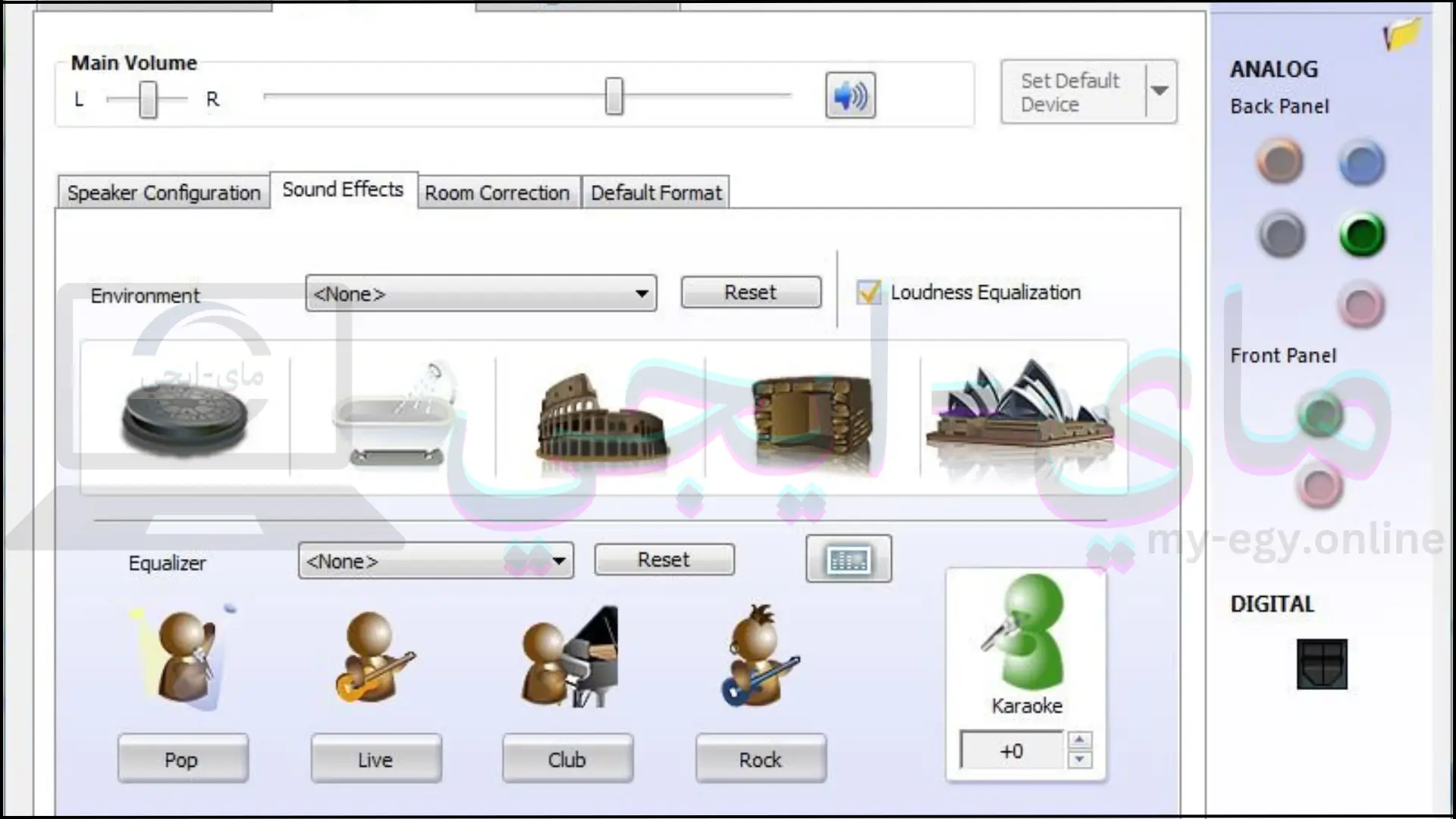Click Reset button for Equalizer
Image resolution: width=1456 pixels, height=819 pixels.
tap(663, 560)
